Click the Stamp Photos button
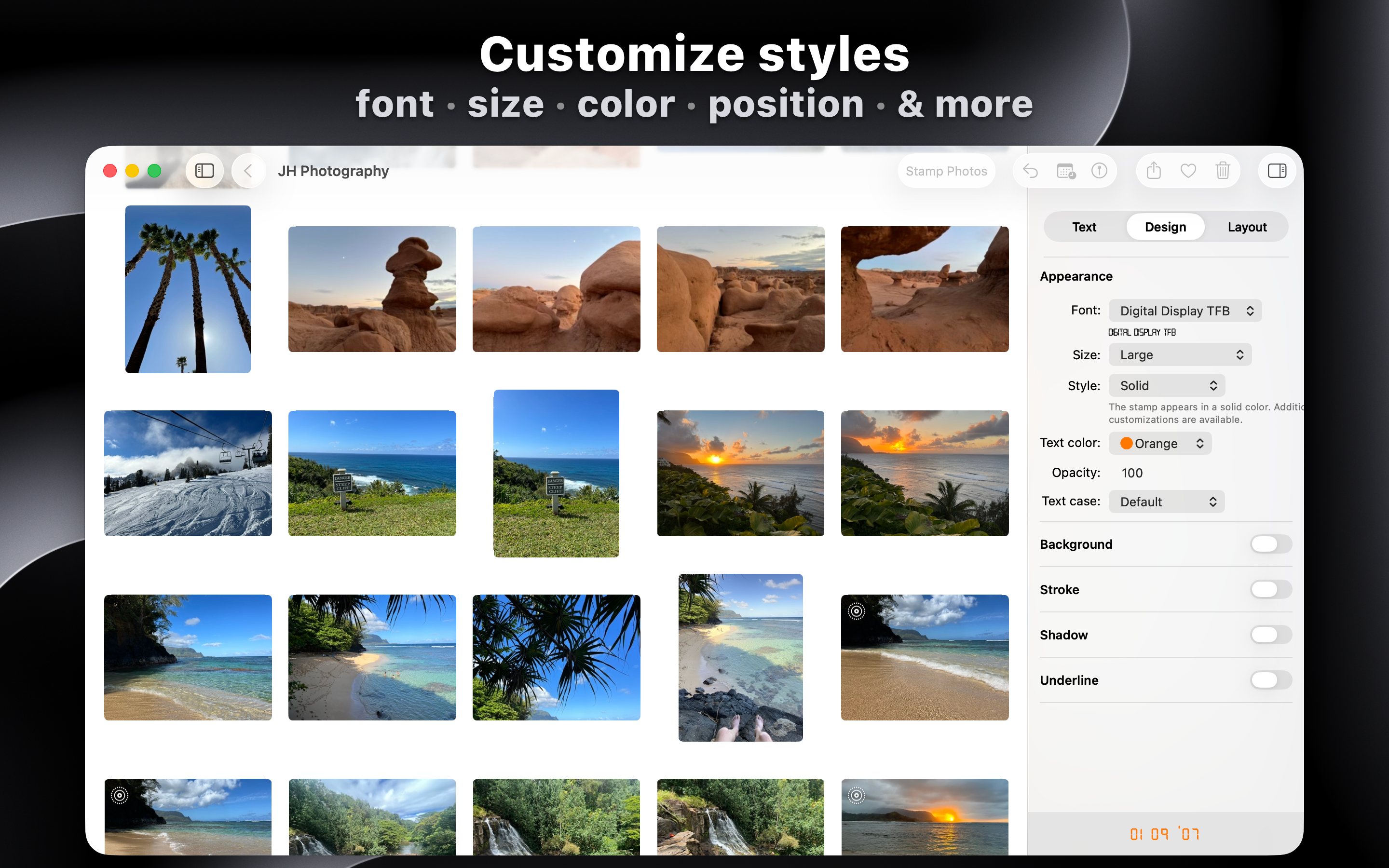1389x868 pixels. pyautogui.click(x=946, y=171)
